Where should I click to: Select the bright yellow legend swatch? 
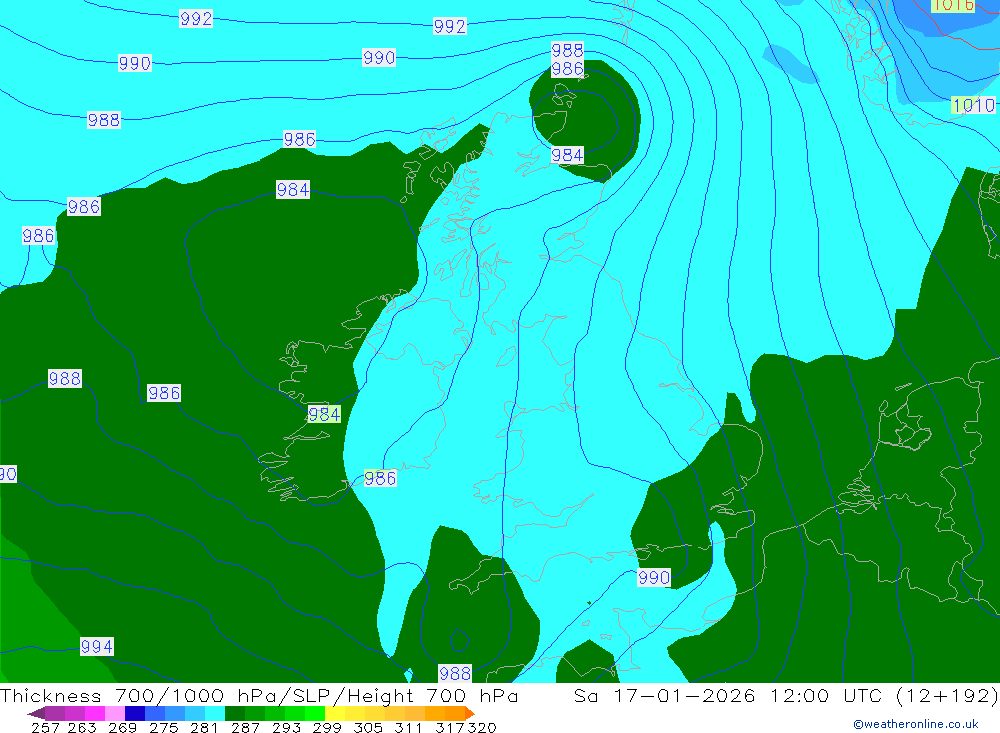335,713
